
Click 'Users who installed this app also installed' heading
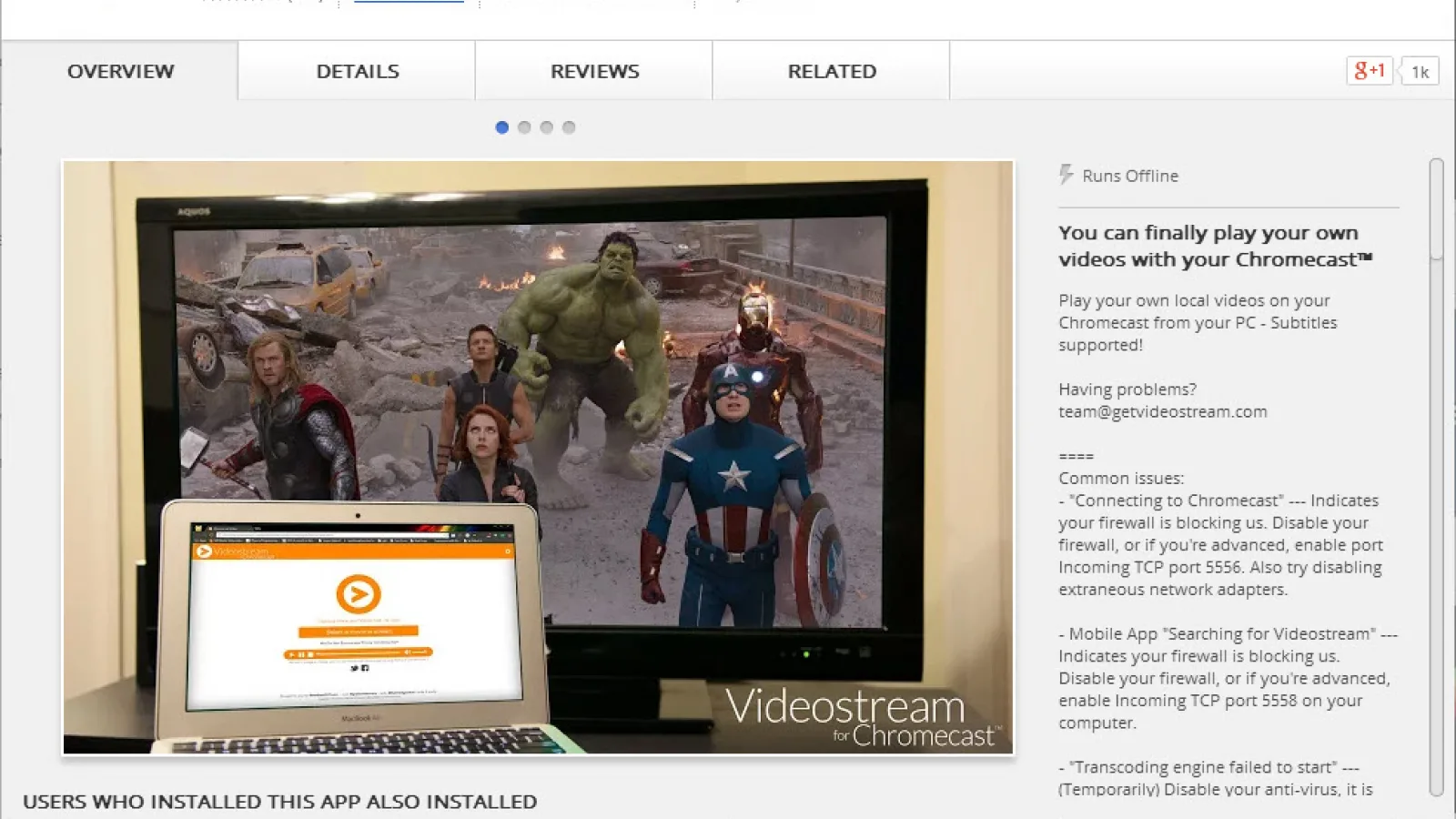pos(280,802)
